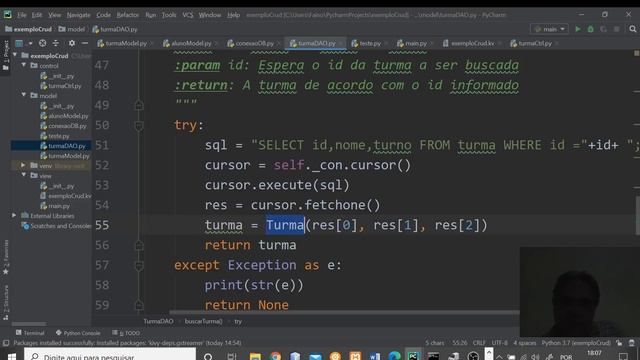Image resolution: width=640 pixels, height=360 pixels.
Task: Click CRLF line separator in status bar
Action: (x=479, y=343)
